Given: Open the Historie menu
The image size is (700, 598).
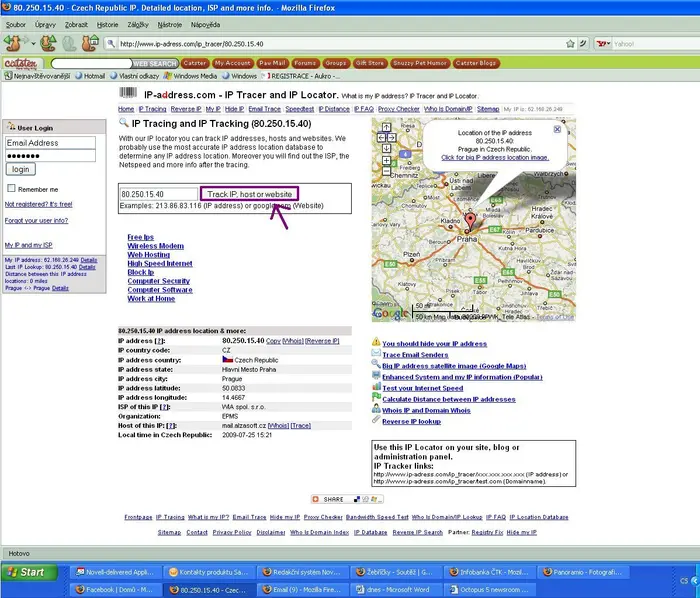Looking at the screenshot, I should click(x=108, y=25).
